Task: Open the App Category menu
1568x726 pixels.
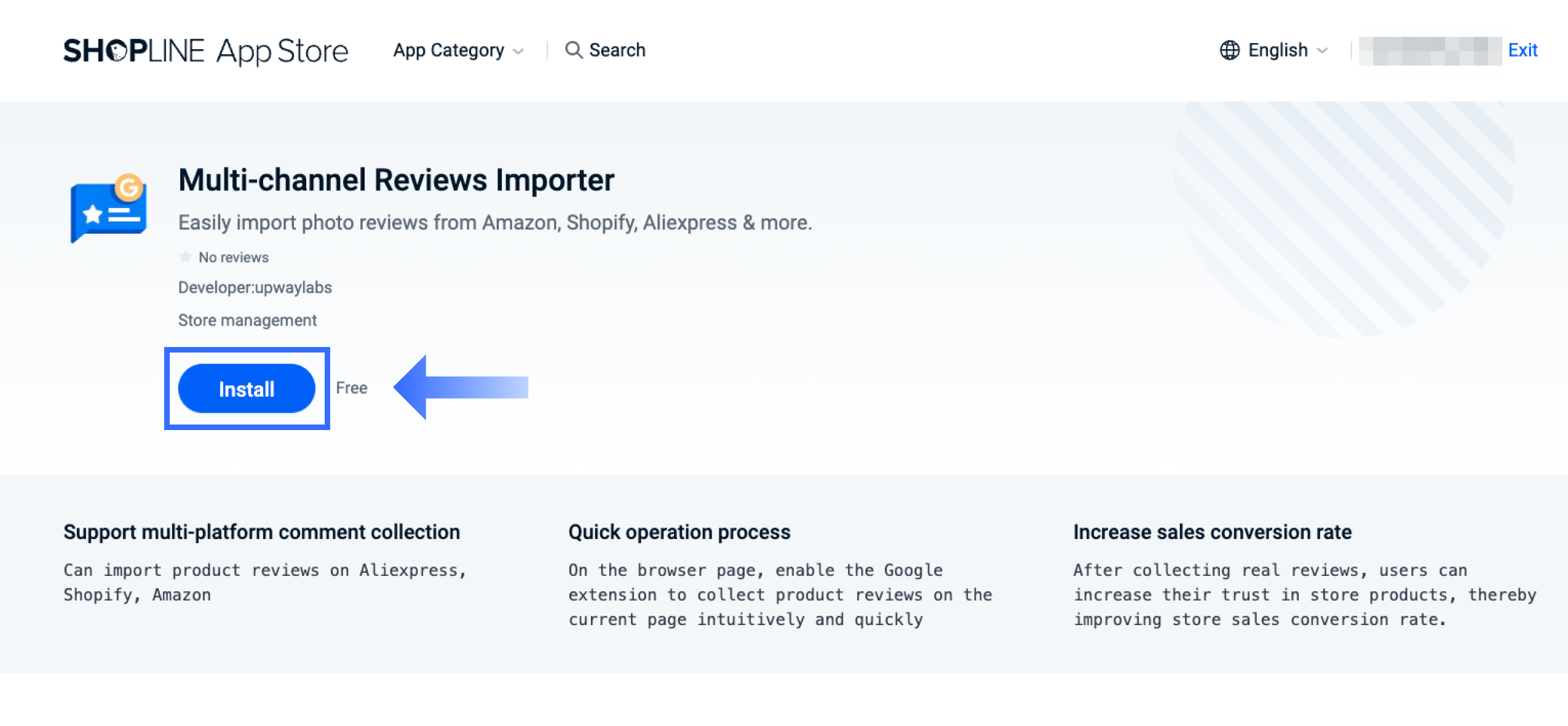Action: pyautogui.click(x=448, y=50)
